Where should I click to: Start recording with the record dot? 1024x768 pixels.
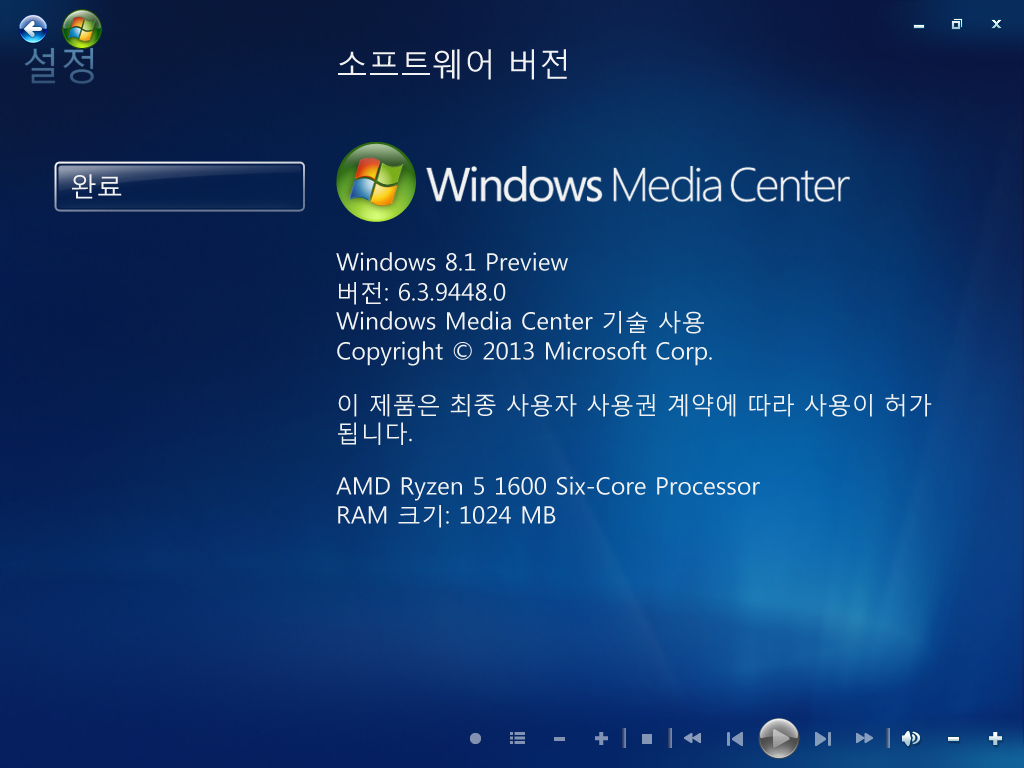[x=475, y=739]
